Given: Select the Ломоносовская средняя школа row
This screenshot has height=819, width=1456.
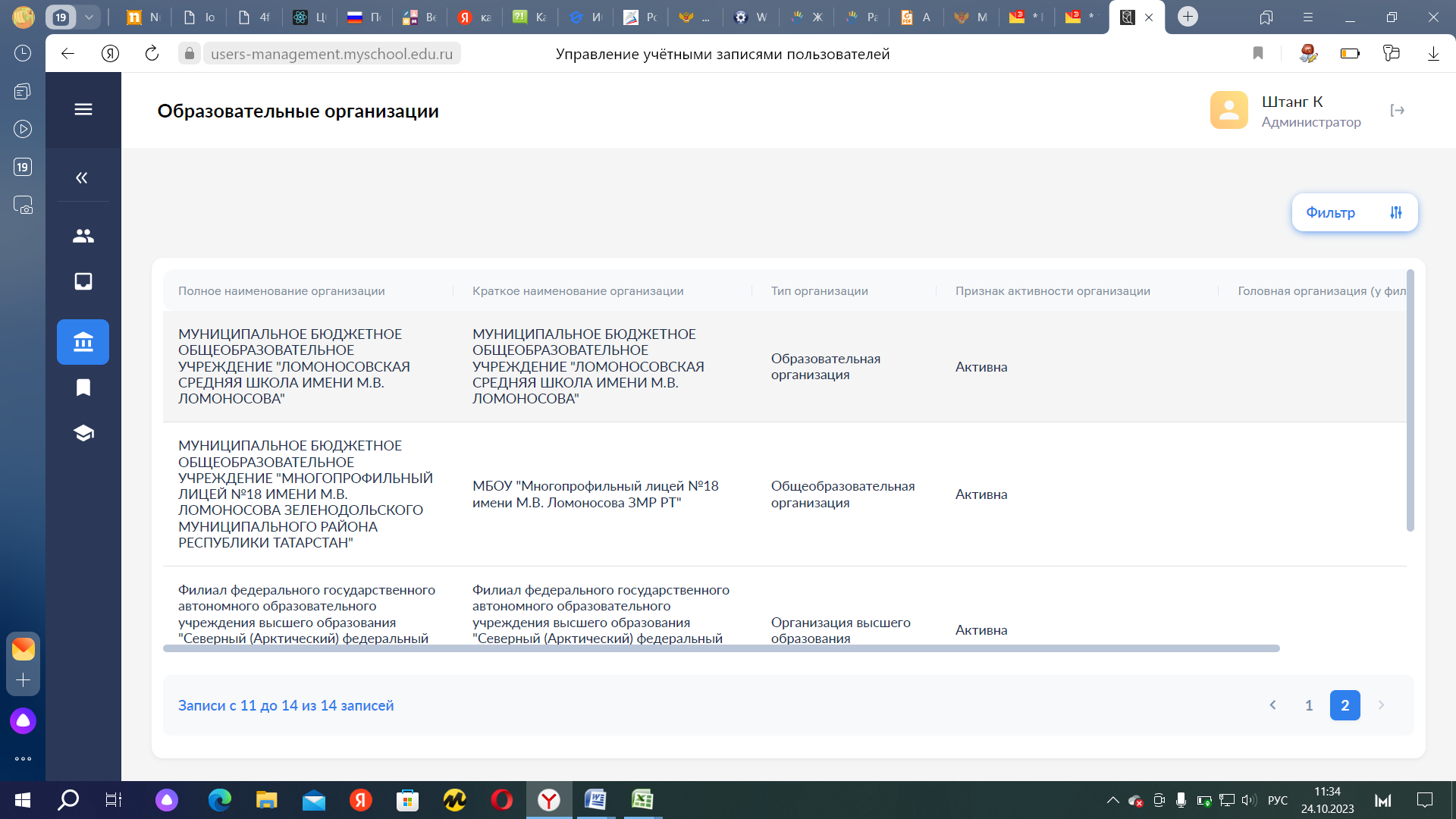Looking at the screenshot, I should click(x=785, y=366).
